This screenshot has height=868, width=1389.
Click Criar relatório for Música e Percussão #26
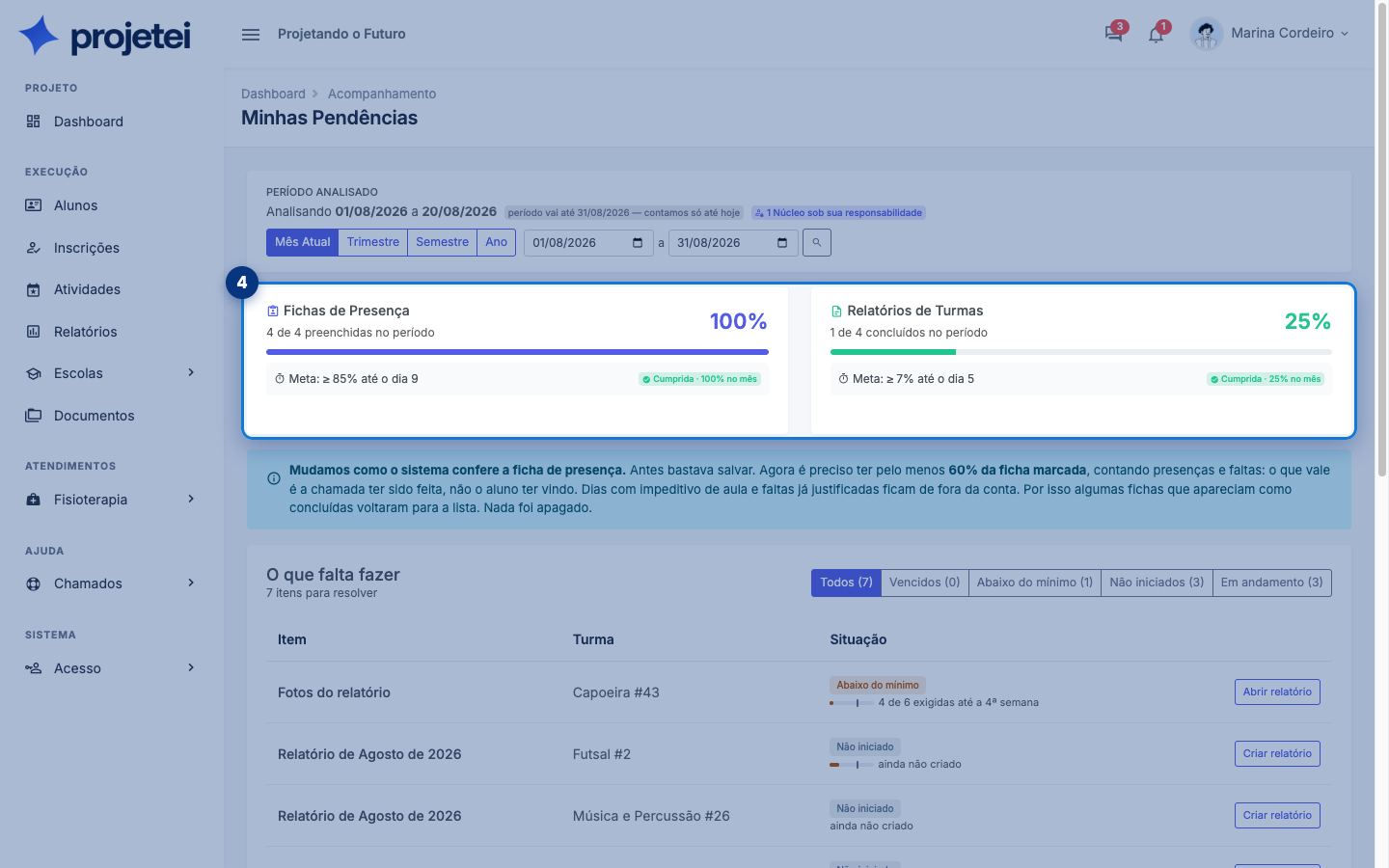pyautogui.click(x=1277, y=815)
